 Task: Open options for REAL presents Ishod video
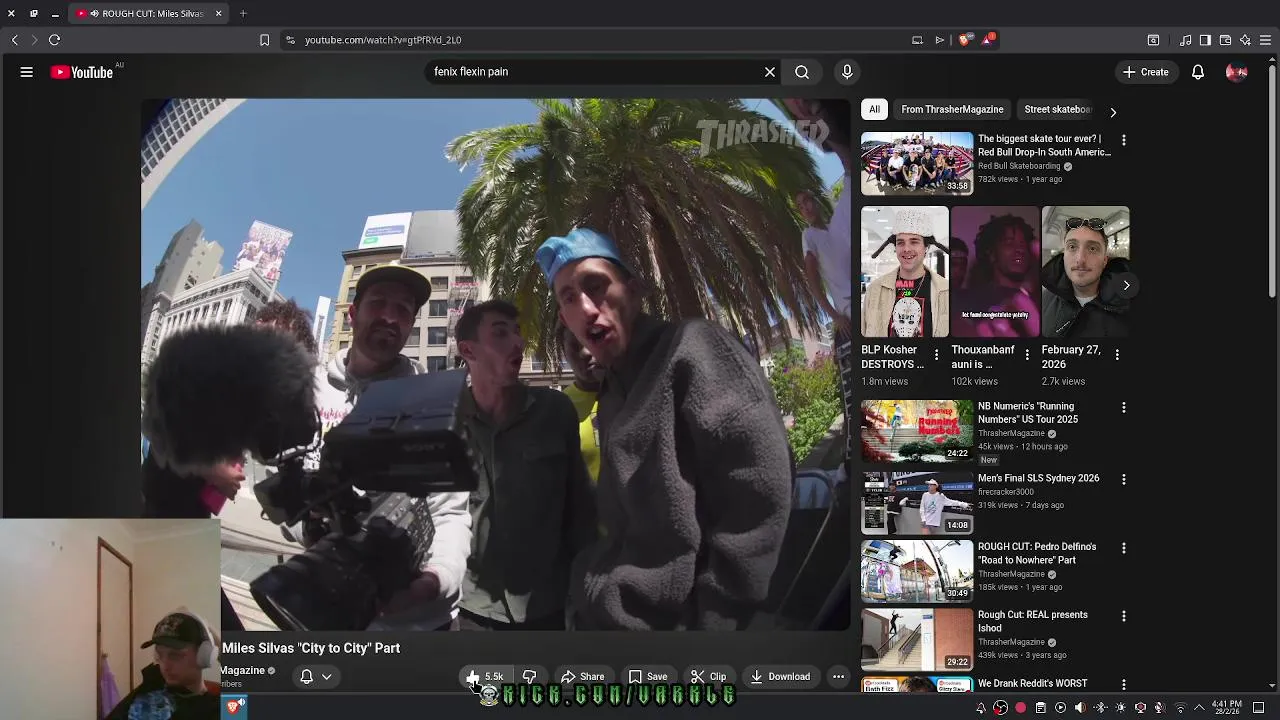point(1124,616)
